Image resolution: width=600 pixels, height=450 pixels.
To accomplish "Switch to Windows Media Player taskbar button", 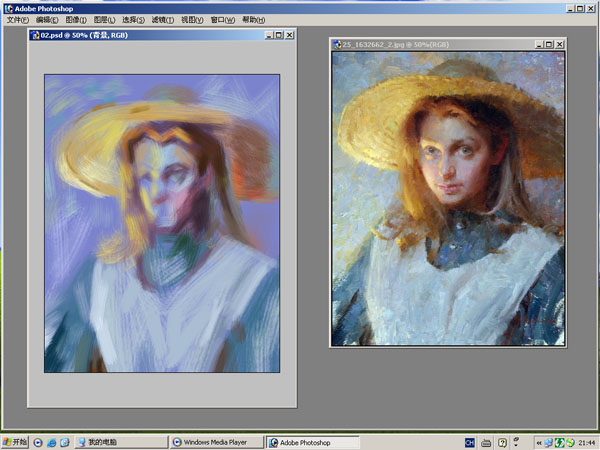I will (217, 442).
